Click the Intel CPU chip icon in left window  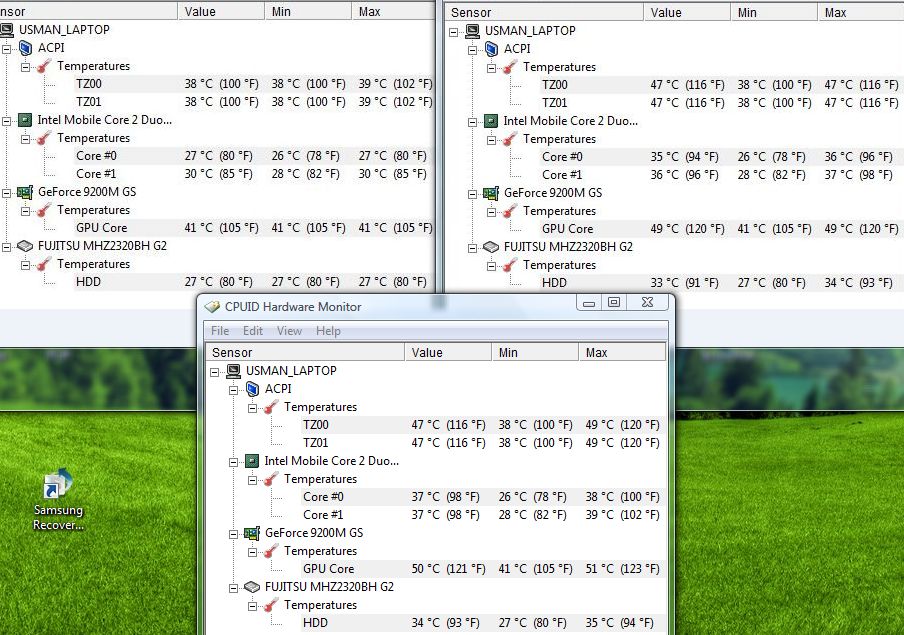pyautogui.click(x=25, y=120)
